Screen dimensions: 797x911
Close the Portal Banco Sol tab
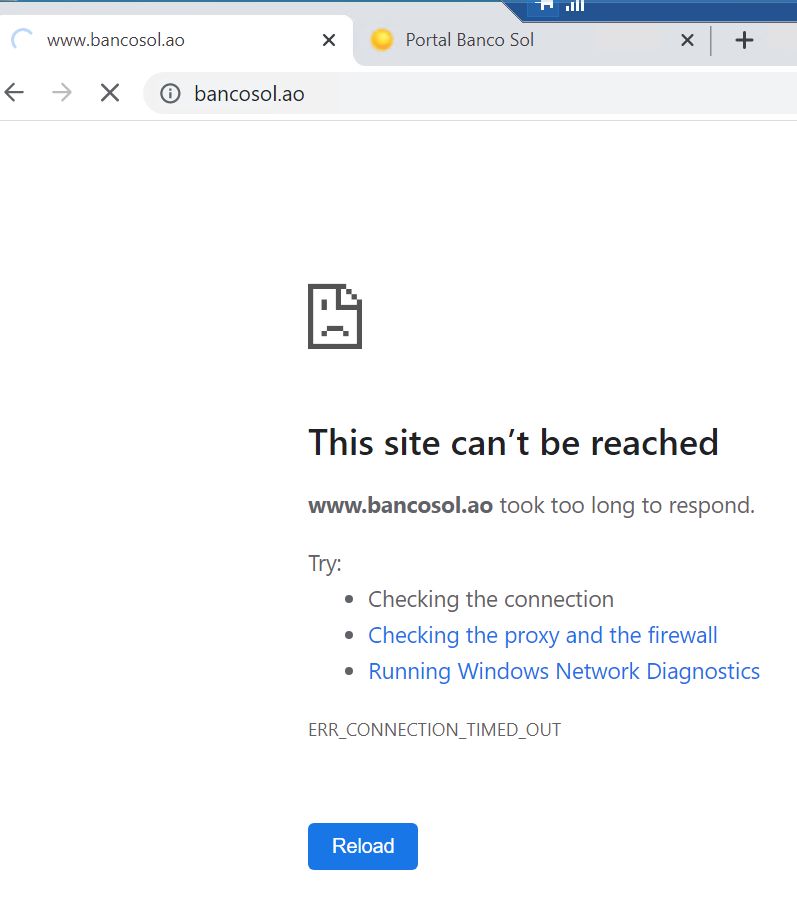click(x=687, y=40)
